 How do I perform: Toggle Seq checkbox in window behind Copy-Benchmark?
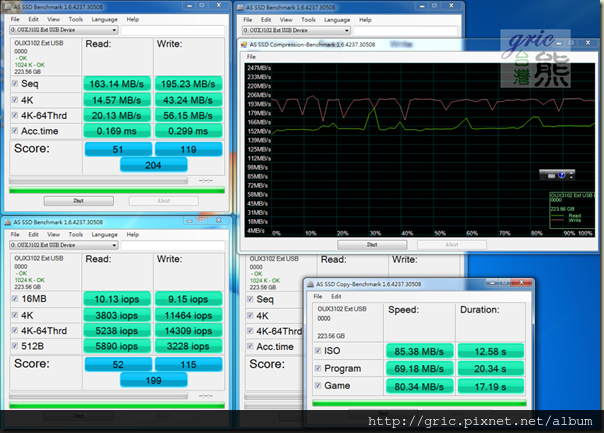[250, 299]
